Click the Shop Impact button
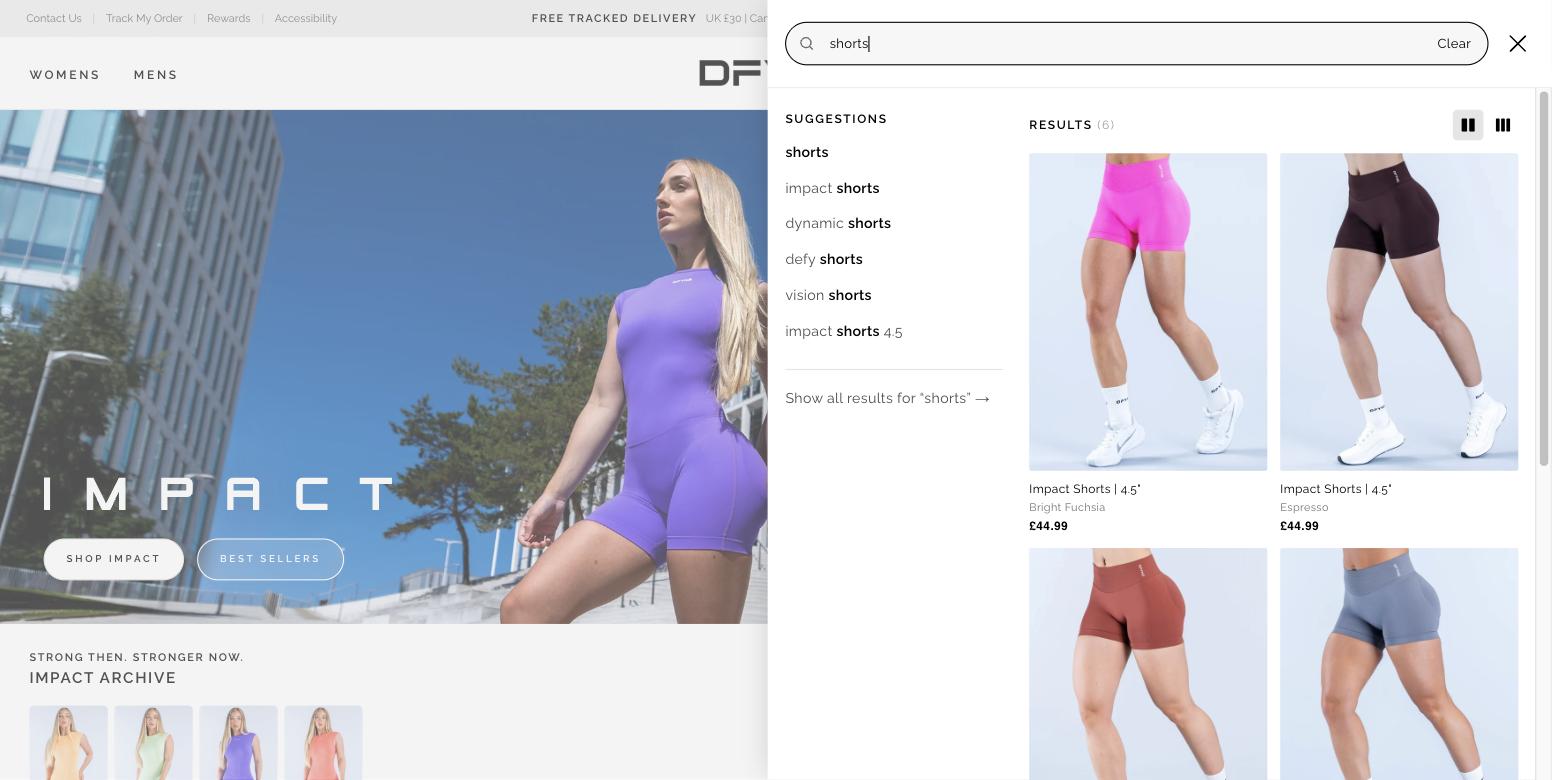 [113, 559]
